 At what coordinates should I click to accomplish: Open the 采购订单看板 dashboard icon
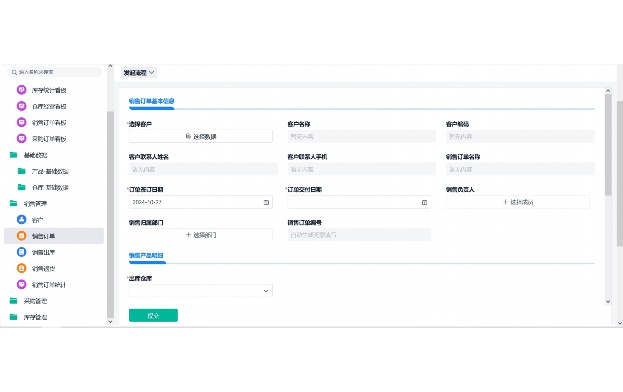(x=21, y=139)
